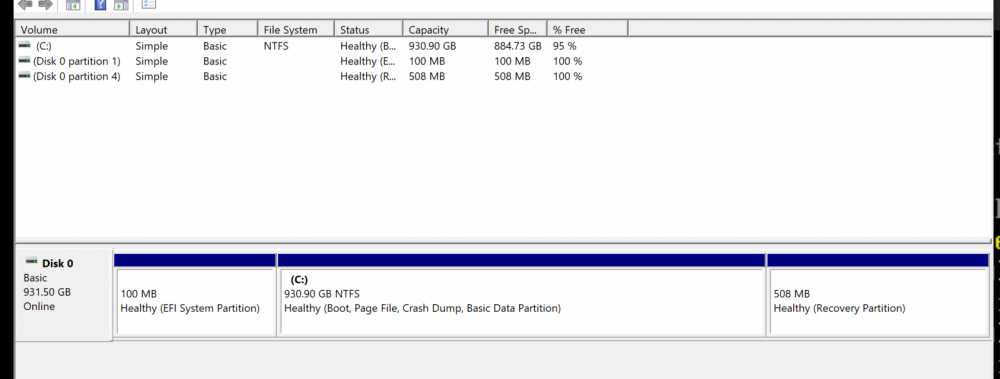The width and height of the screenshot is (1000, 379).
Task: Open Help via the question mark icon
Action: click(x=100, y=5)
